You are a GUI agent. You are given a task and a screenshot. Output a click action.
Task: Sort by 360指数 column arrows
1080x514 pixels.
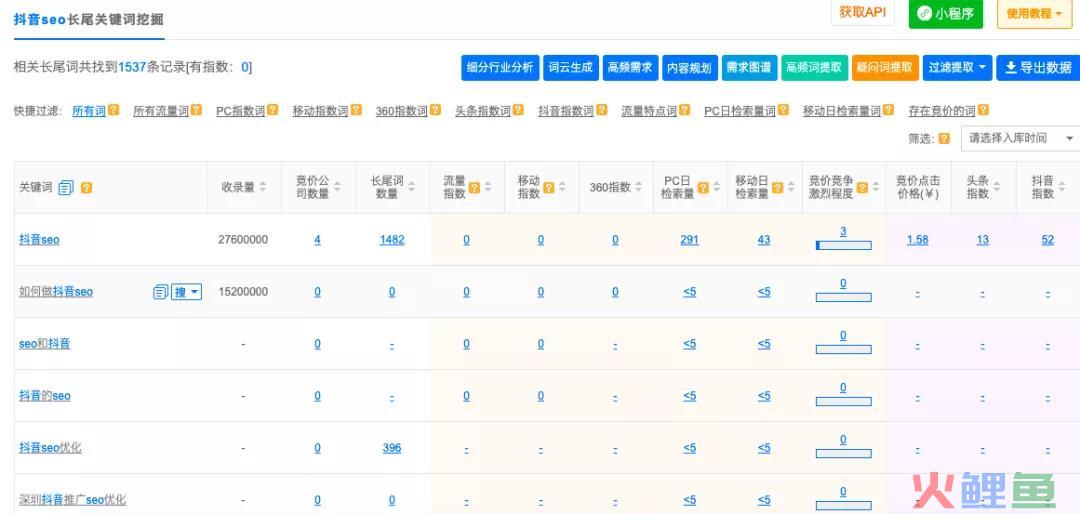637,187
